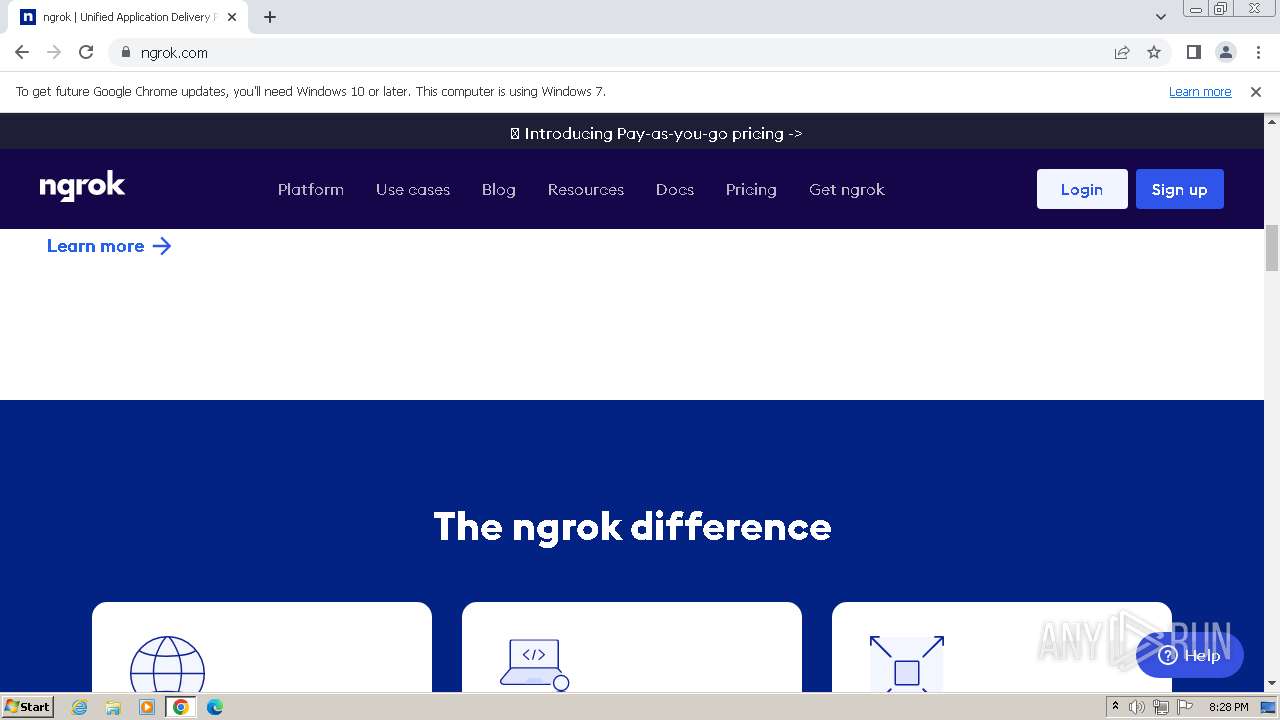
Task: Go to the Blog page
Action: tap(498, 189)
